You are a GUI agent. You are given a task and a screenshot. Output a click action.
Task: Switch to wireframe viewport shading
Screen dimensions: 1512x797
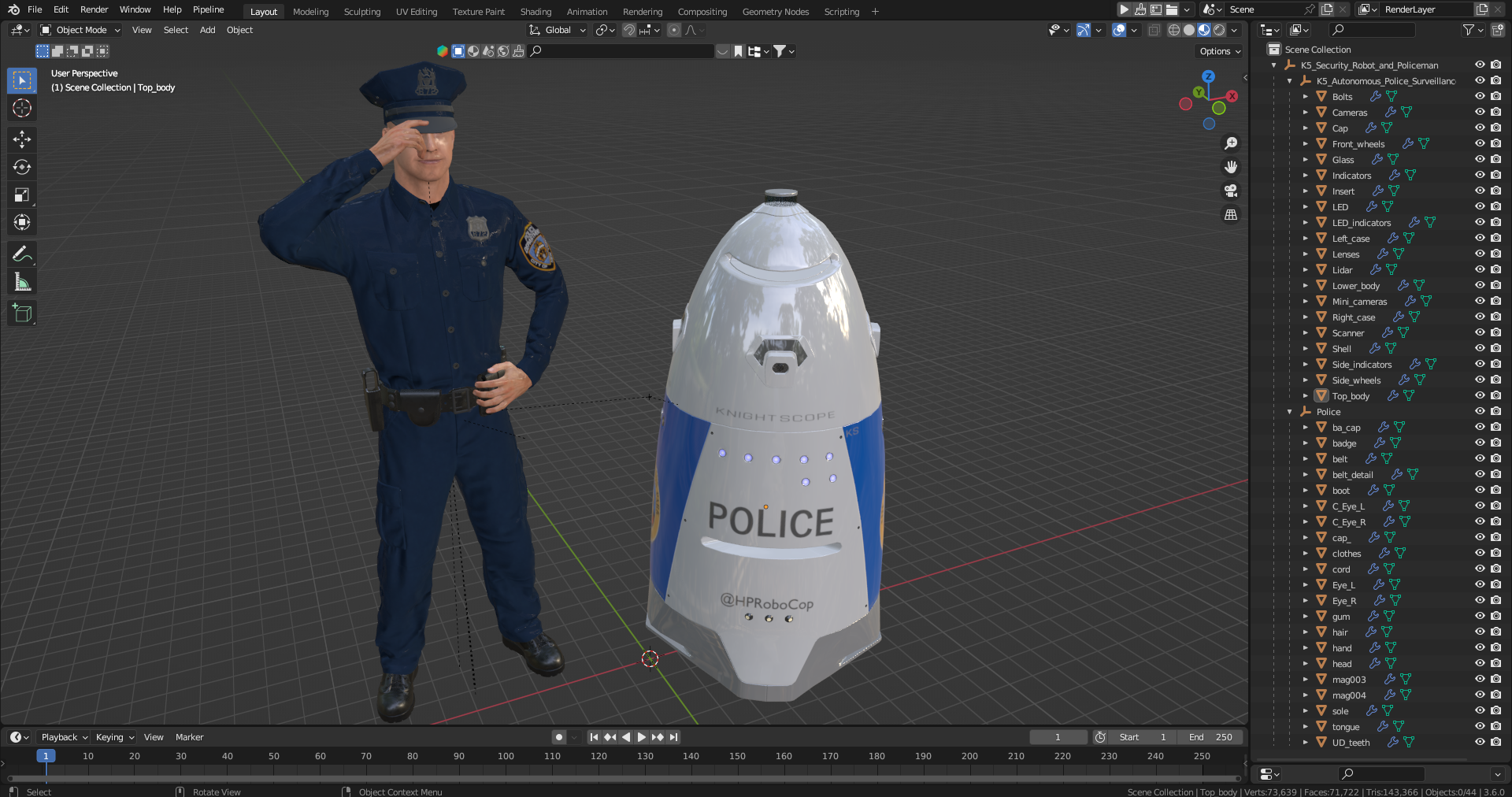(1173, 30)
